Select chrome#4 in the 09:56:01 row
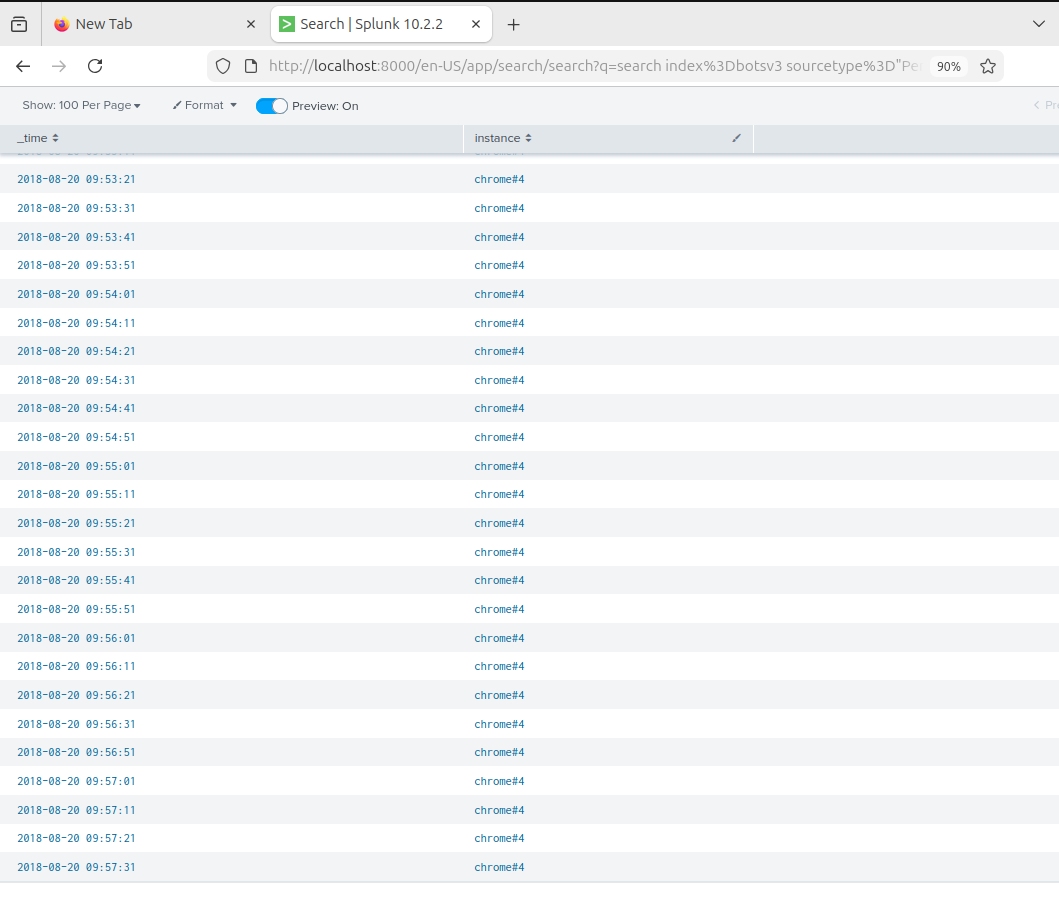Screen dimensions: 1059x898 tap(499, 638)
